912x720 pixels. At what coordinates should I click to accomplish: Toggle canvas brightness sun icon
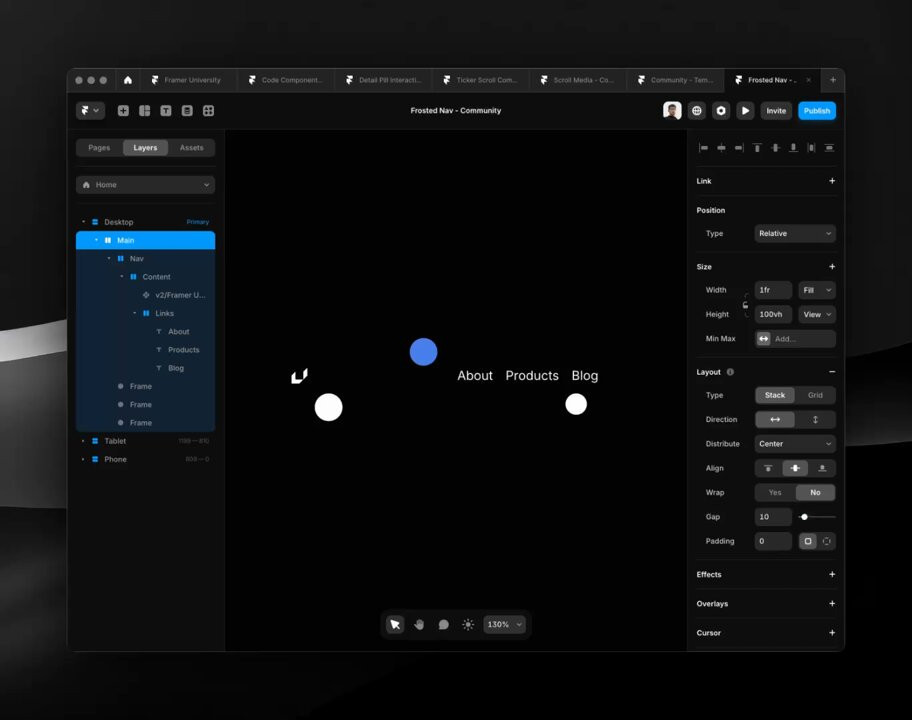click(468, 624)
